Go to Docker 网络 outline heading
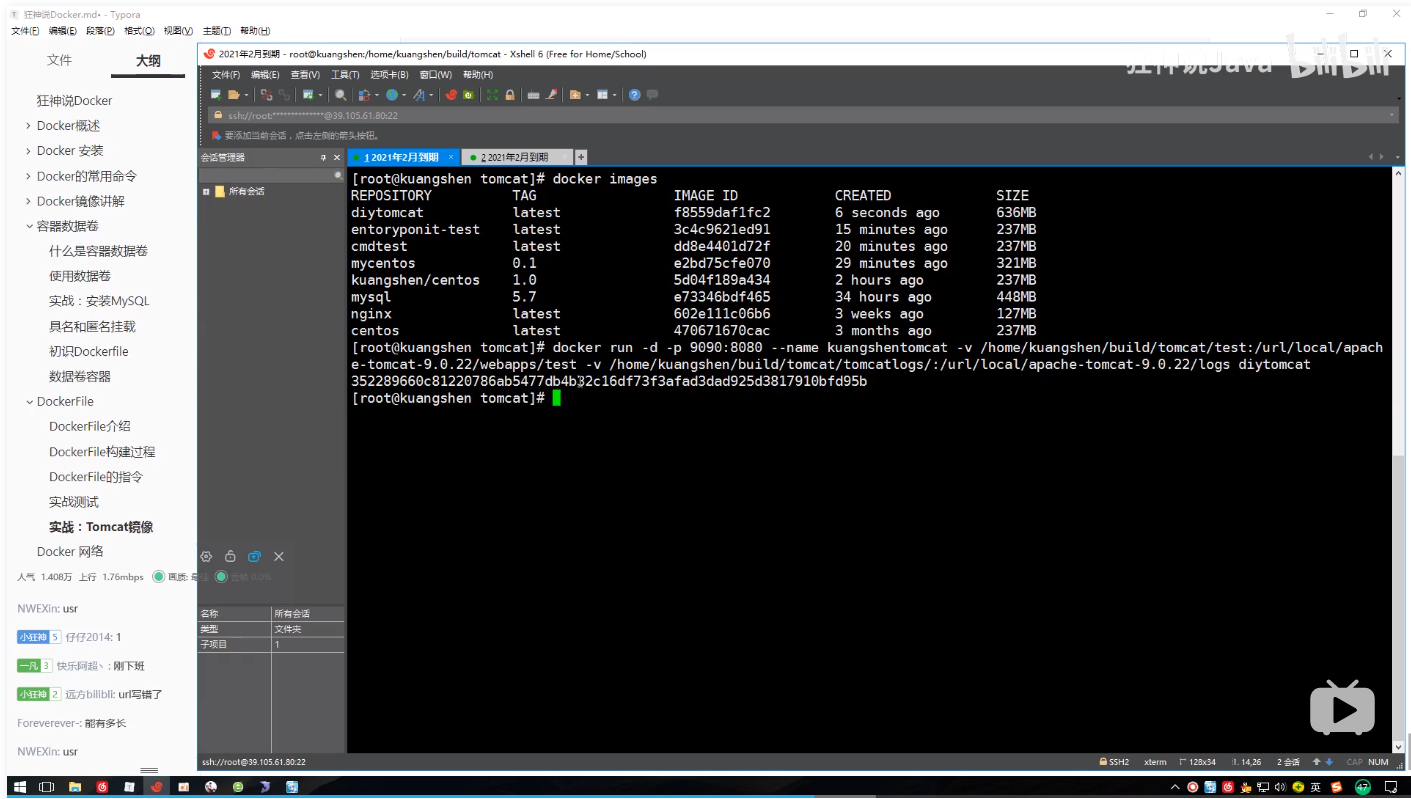The image size is (1411, 799). pos(70,552)
